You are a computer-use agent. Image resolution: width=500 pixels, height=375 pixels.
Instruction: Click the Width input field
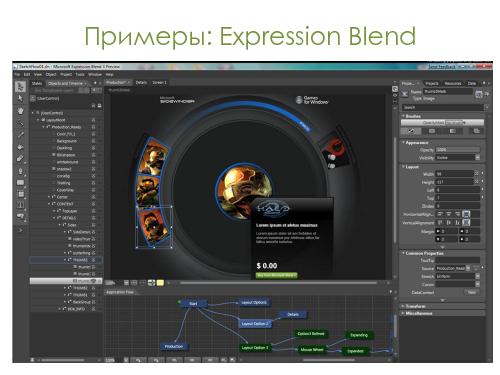(x=455, y=174)
